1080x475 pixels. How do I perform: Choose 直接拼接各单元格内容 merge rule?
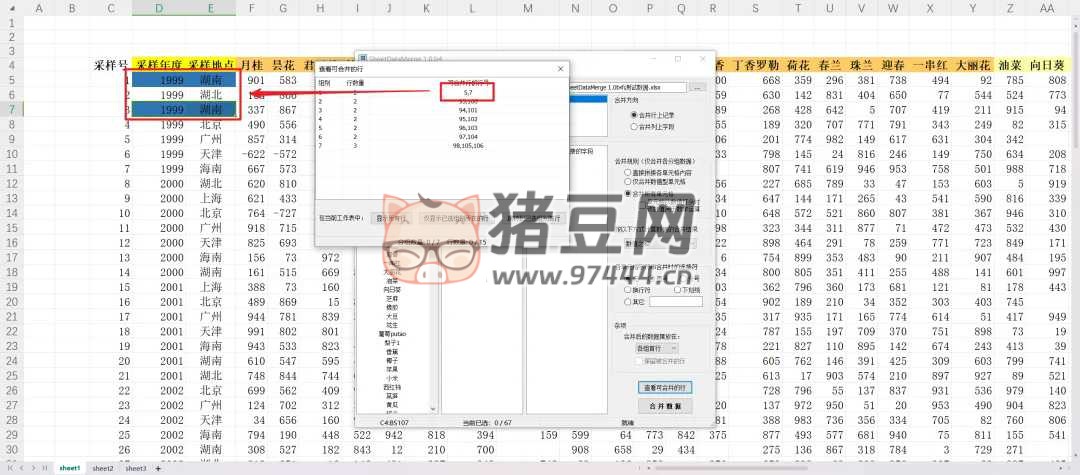627,172
